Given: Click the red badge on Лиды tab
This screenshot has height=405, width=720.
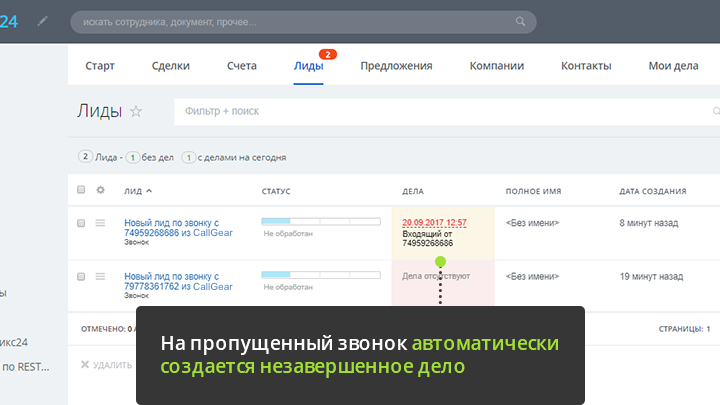Looking at the screenshot, I should coord(326,54).
